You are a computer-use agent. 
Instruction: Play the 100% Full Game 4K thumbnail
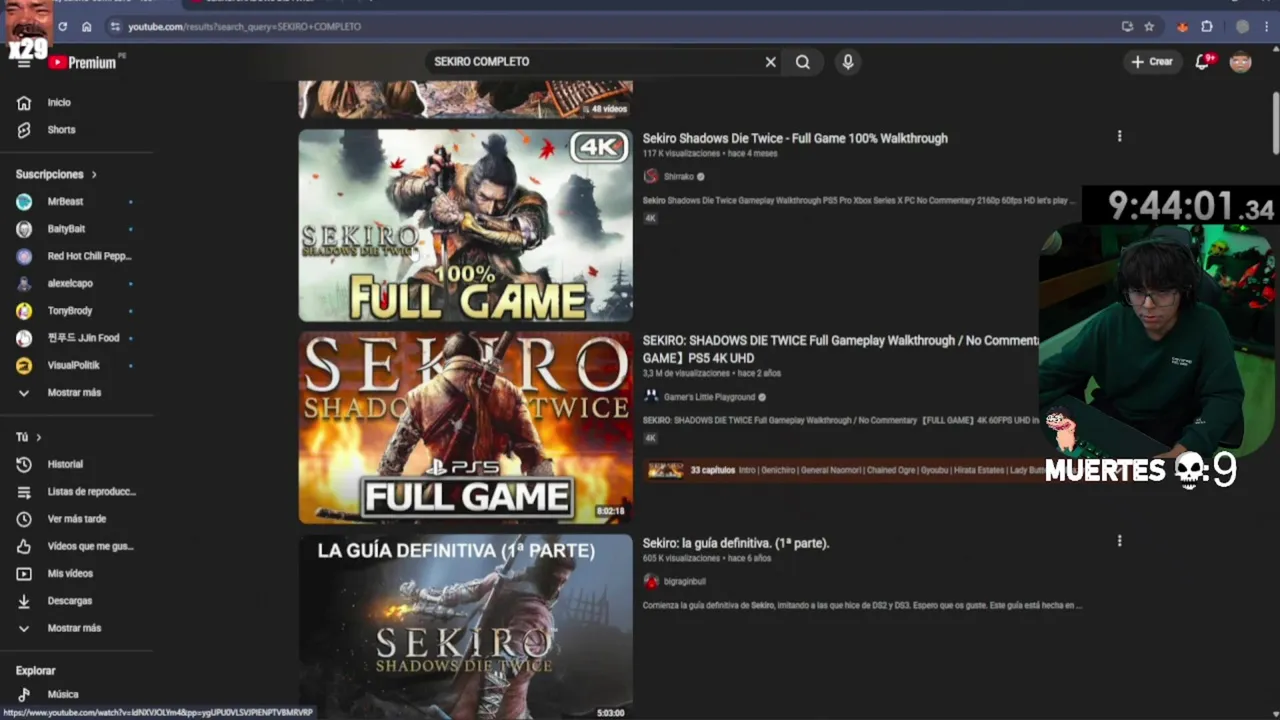click(465, 225)
